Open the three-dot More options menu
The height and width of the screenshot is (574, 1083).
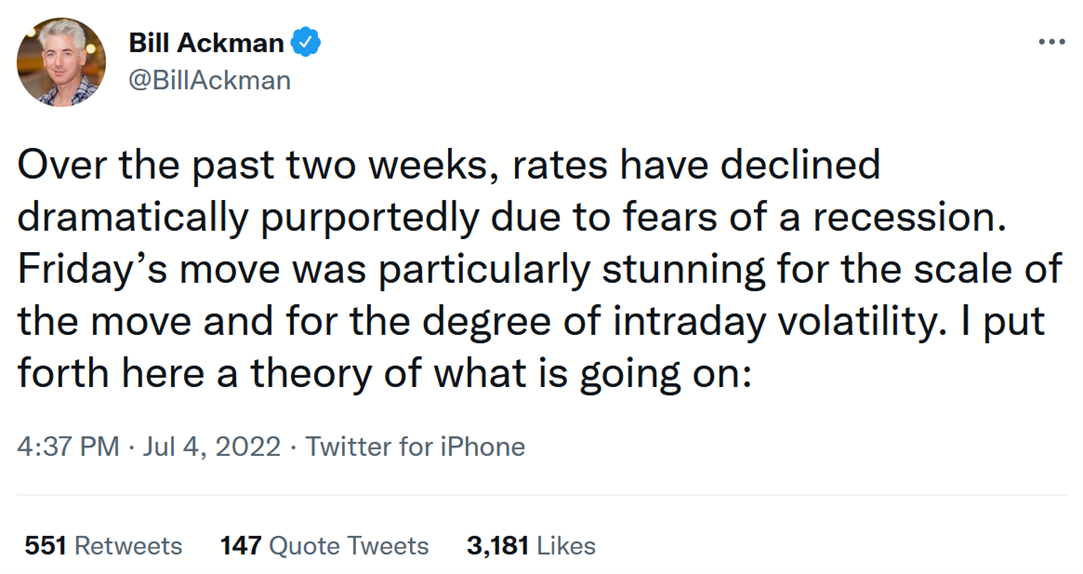pyautogui.click(x=1052, y=43)
